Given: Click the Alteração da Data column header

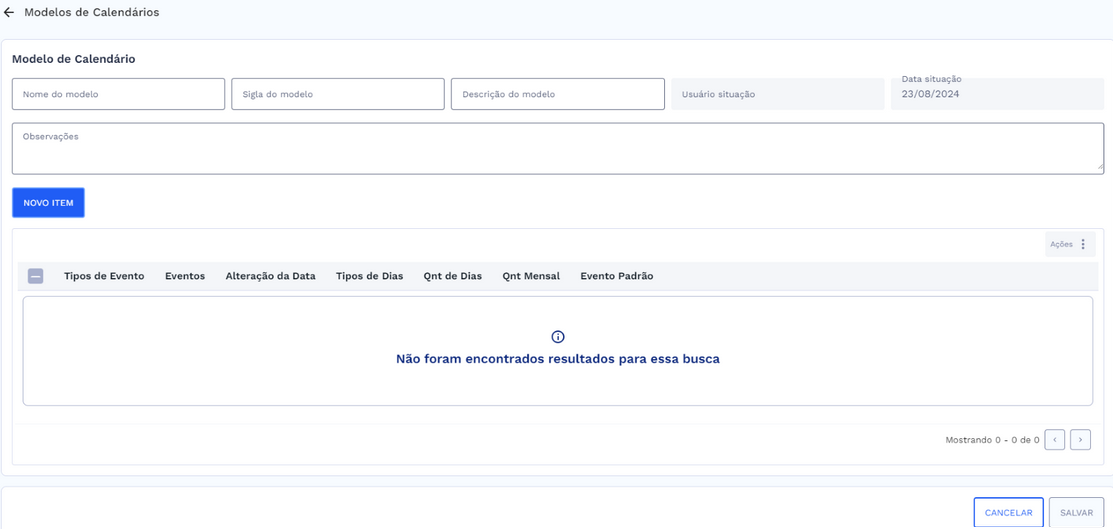Looking at the screenshot, I should [x=270, y=276].
